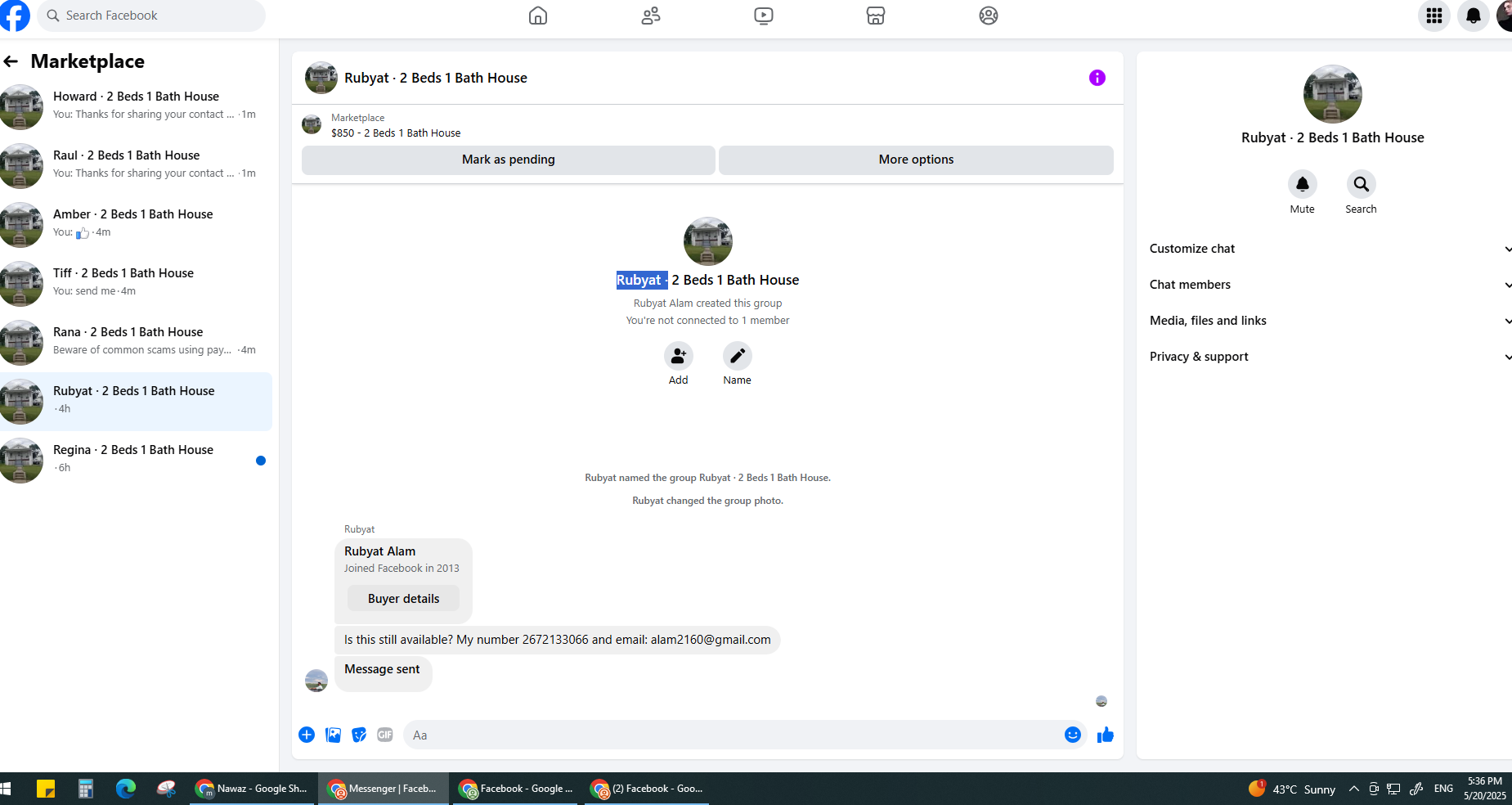Open the notifications bell in header
This screenshot has height=805, width=1512.
[x=1474, y=16]
